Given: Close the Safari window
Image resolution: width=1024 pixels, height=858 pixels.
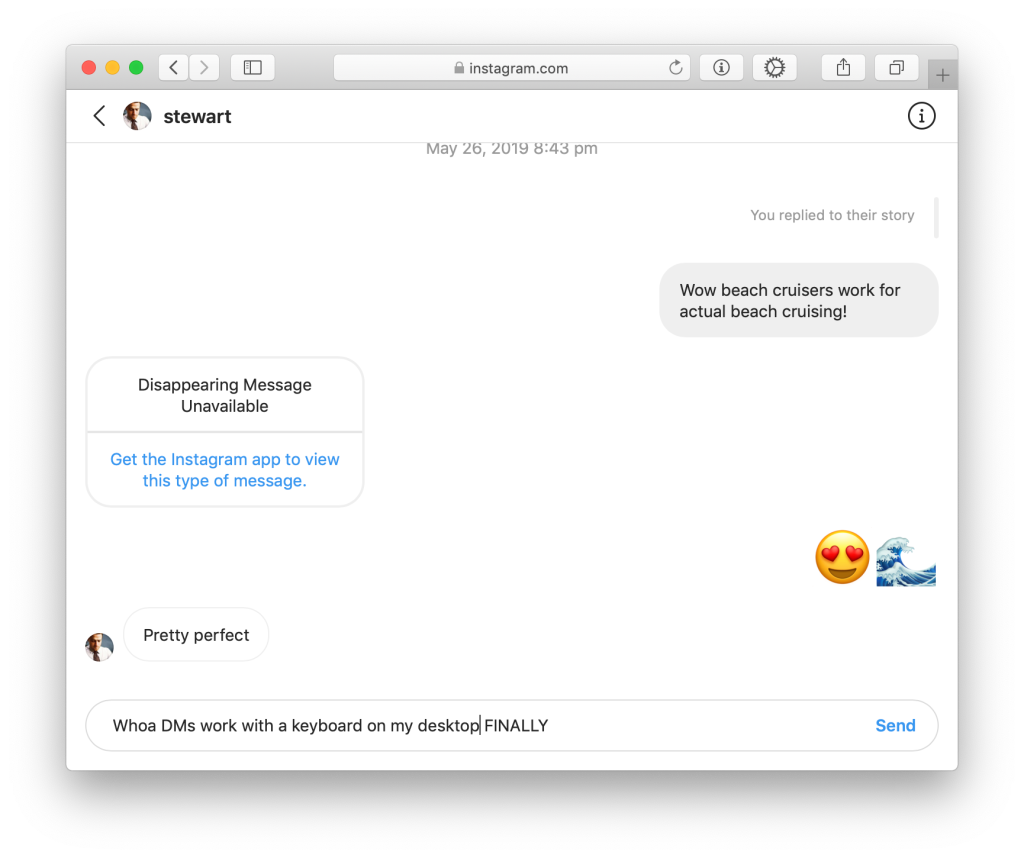Looking at the screenshot, I should [89, 67].
